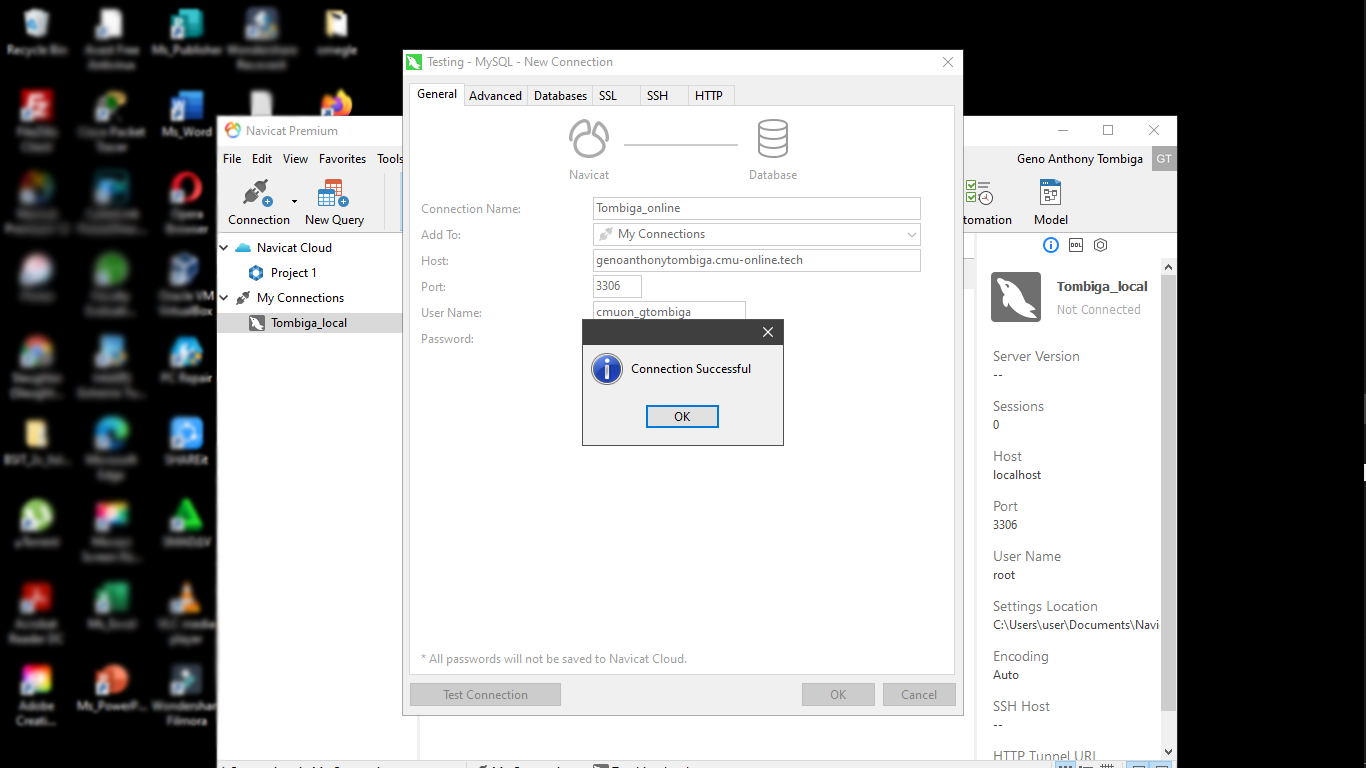1366x768 pixels.
Task: Select the info icon in the properties pane
Action: click(1051, 245)
